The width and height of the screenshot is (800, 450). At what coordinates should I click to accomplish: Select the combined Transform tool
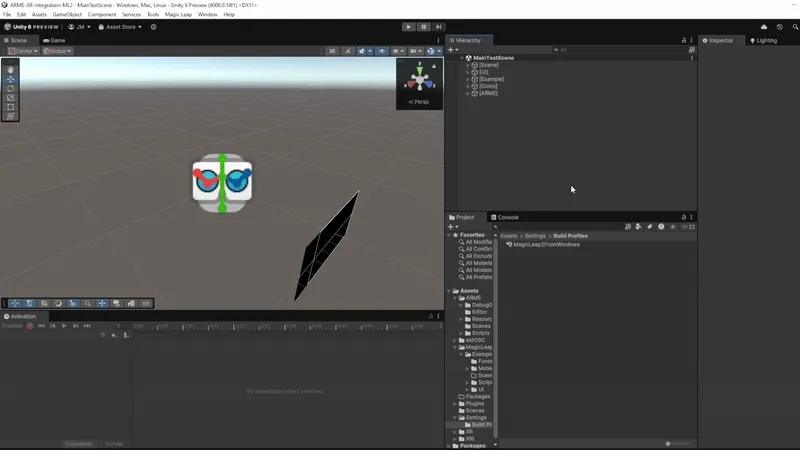pos(10,116)
